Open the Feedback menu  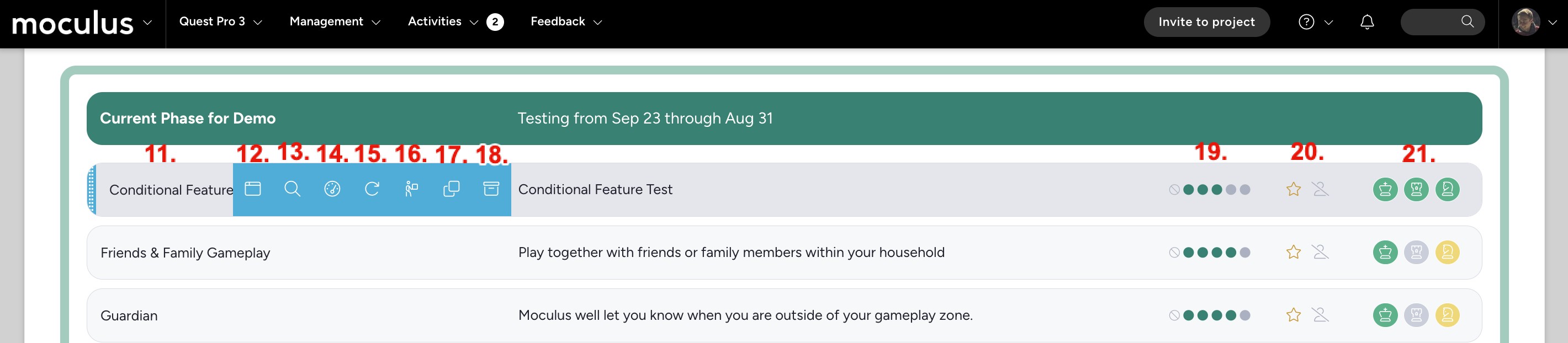tap(566, 22)
